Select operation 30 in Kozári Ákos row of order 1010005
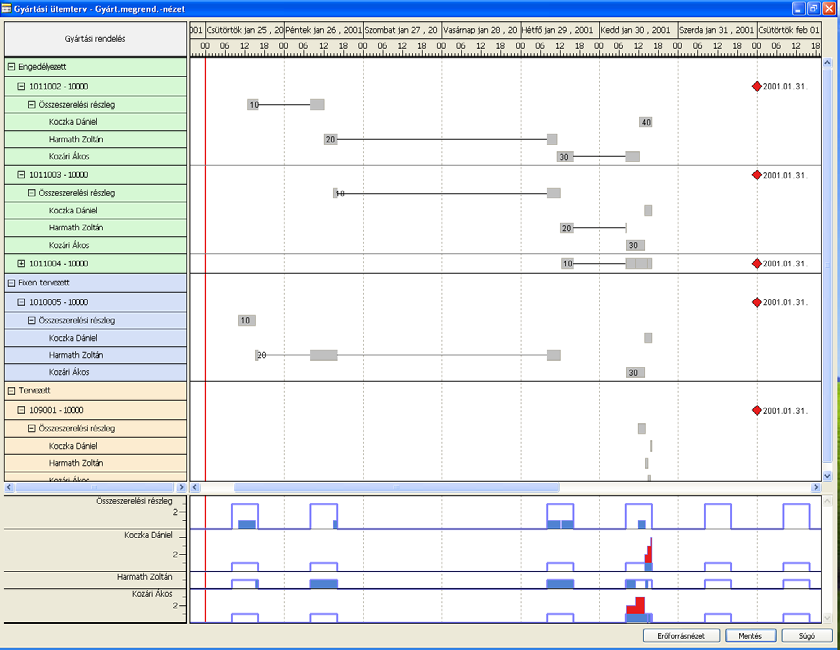Viewport: 840px width, 650px height. coord(635,372)
